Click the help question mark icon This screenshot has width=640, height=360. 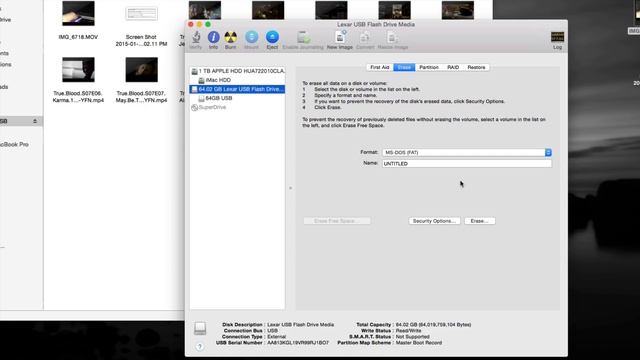coord(200,347)
